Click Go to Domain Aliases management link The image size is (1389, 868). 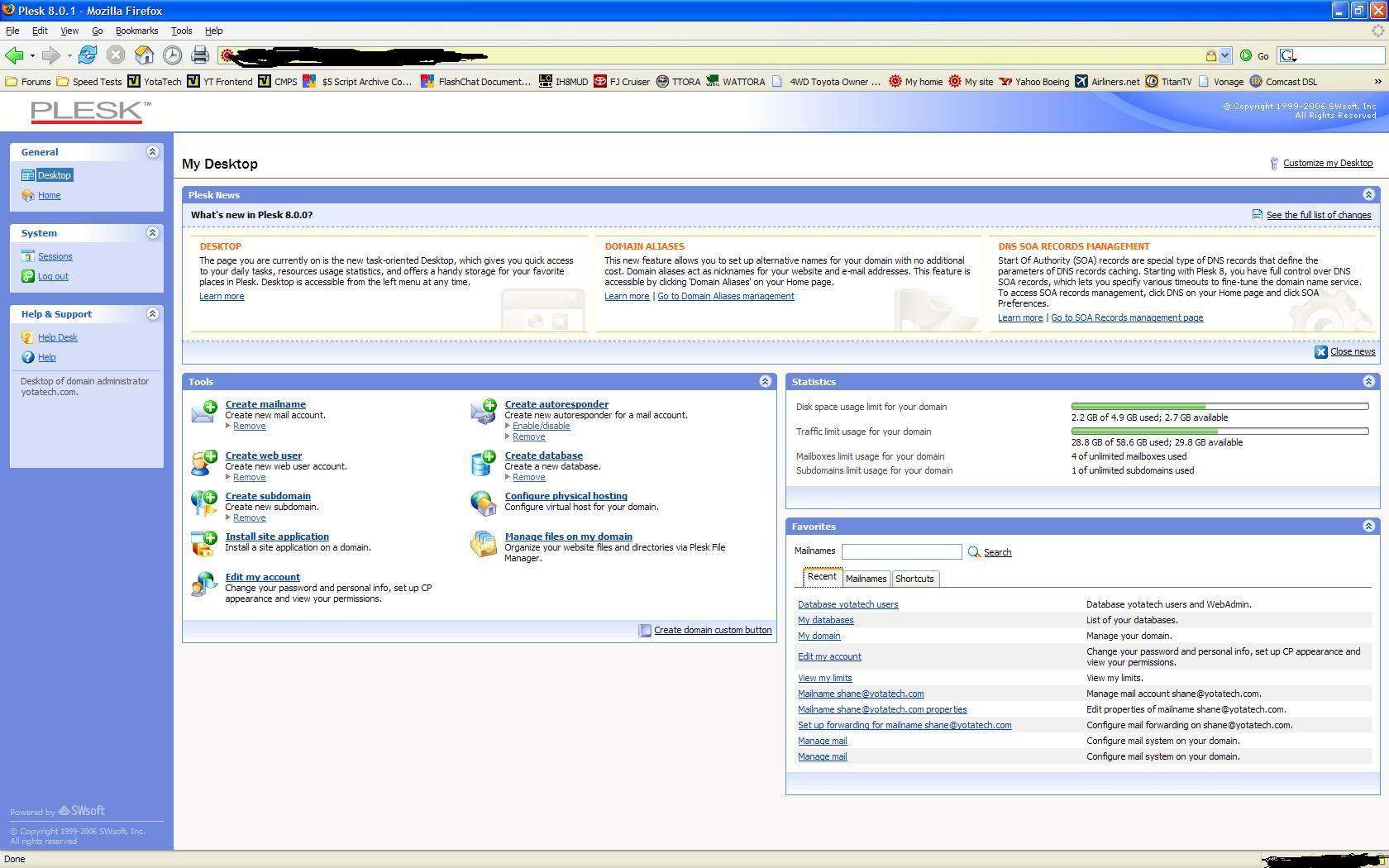726,296
